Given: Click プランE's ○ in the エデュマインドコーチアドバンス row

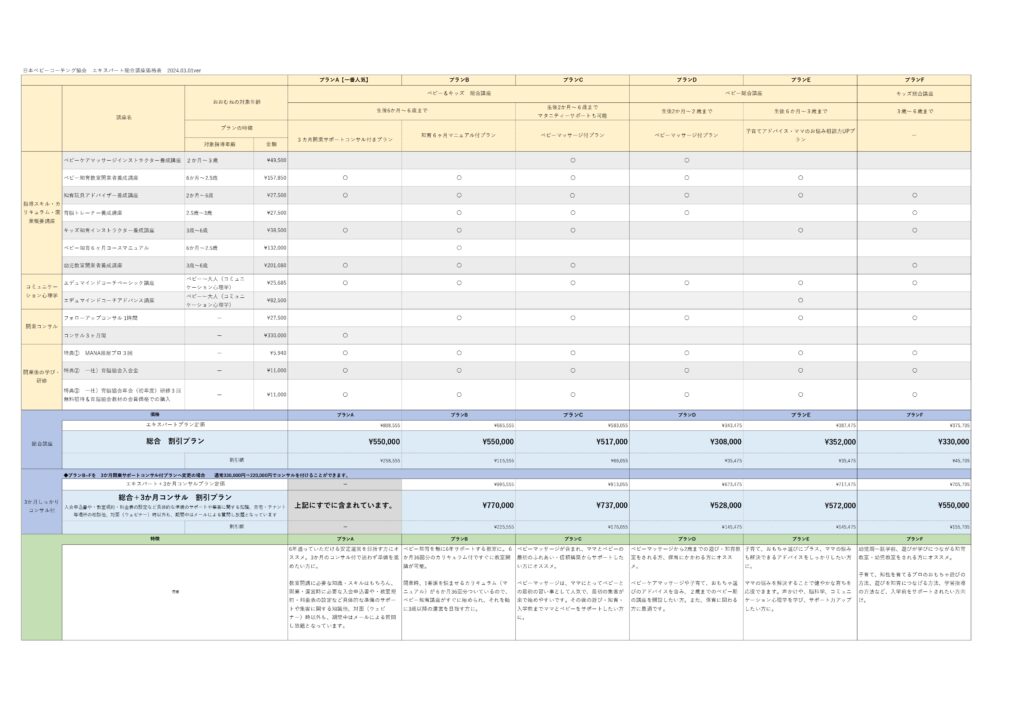Looking at the screenshot, I should pos(801,300).
